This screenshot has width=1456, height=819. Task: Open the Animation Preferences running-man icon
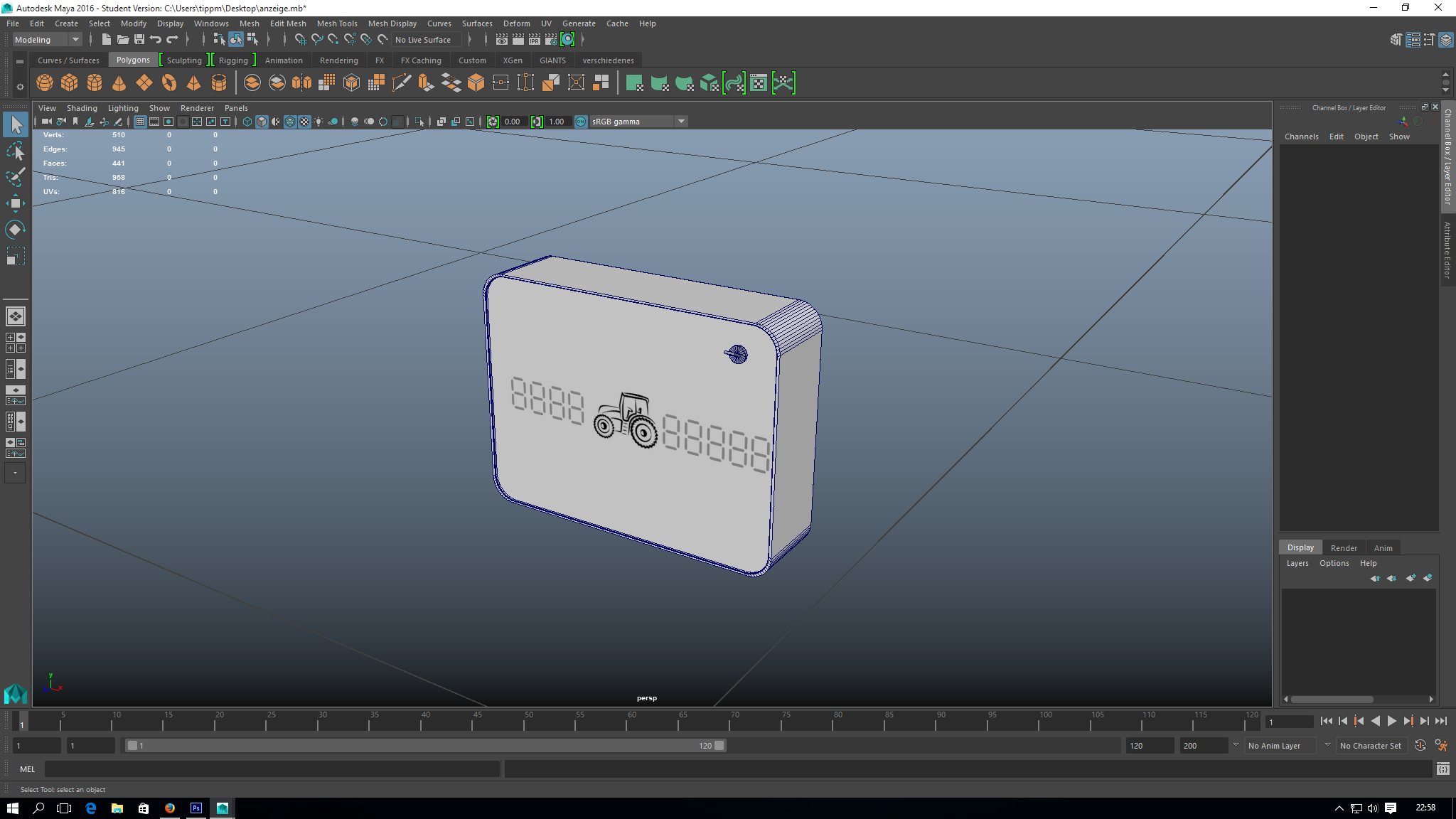[x=1441, y=746]
